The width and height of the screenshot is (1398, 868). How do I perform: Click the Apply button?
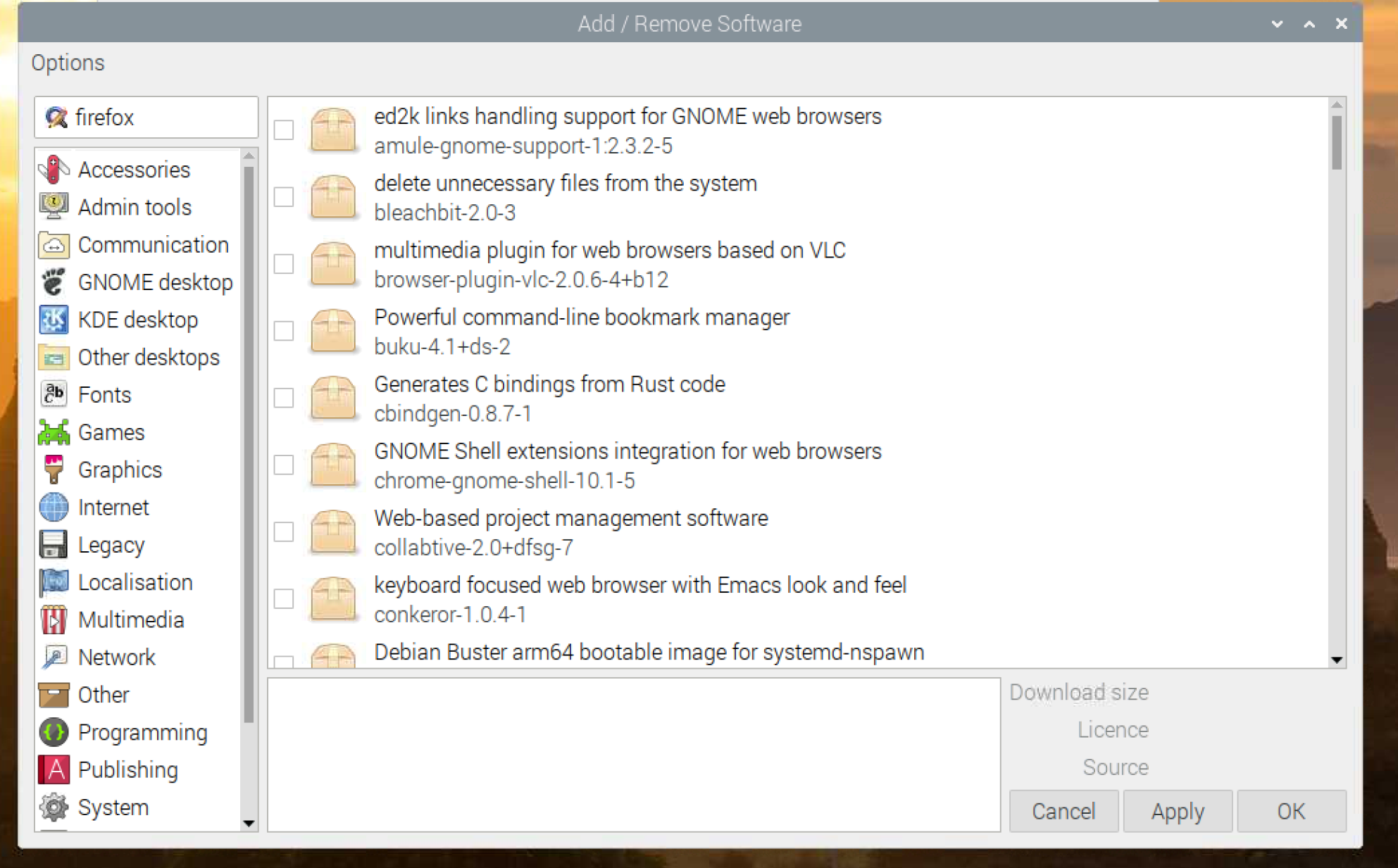[1177, 810]
